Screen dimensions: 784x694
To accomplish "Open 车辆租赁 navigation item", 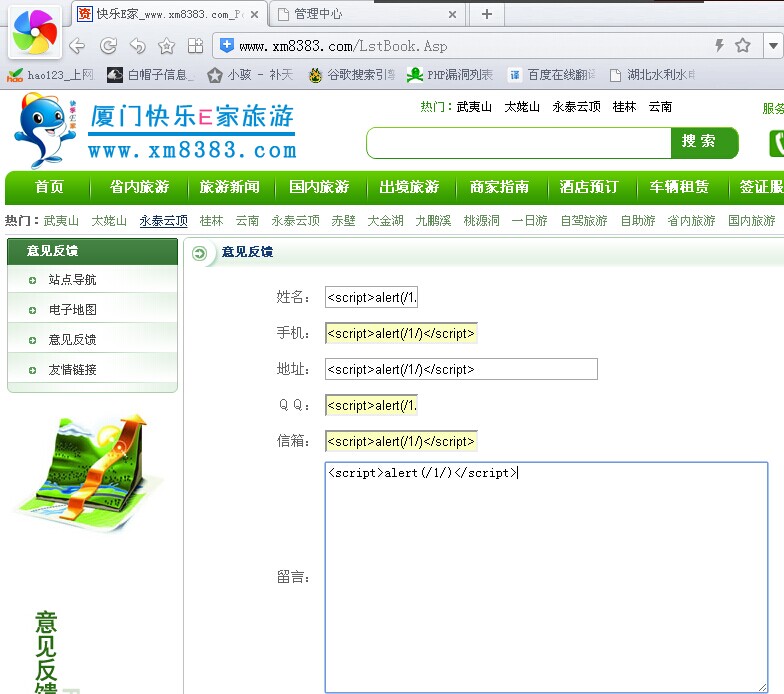I will pyautogui.click(x=679, y=187).
